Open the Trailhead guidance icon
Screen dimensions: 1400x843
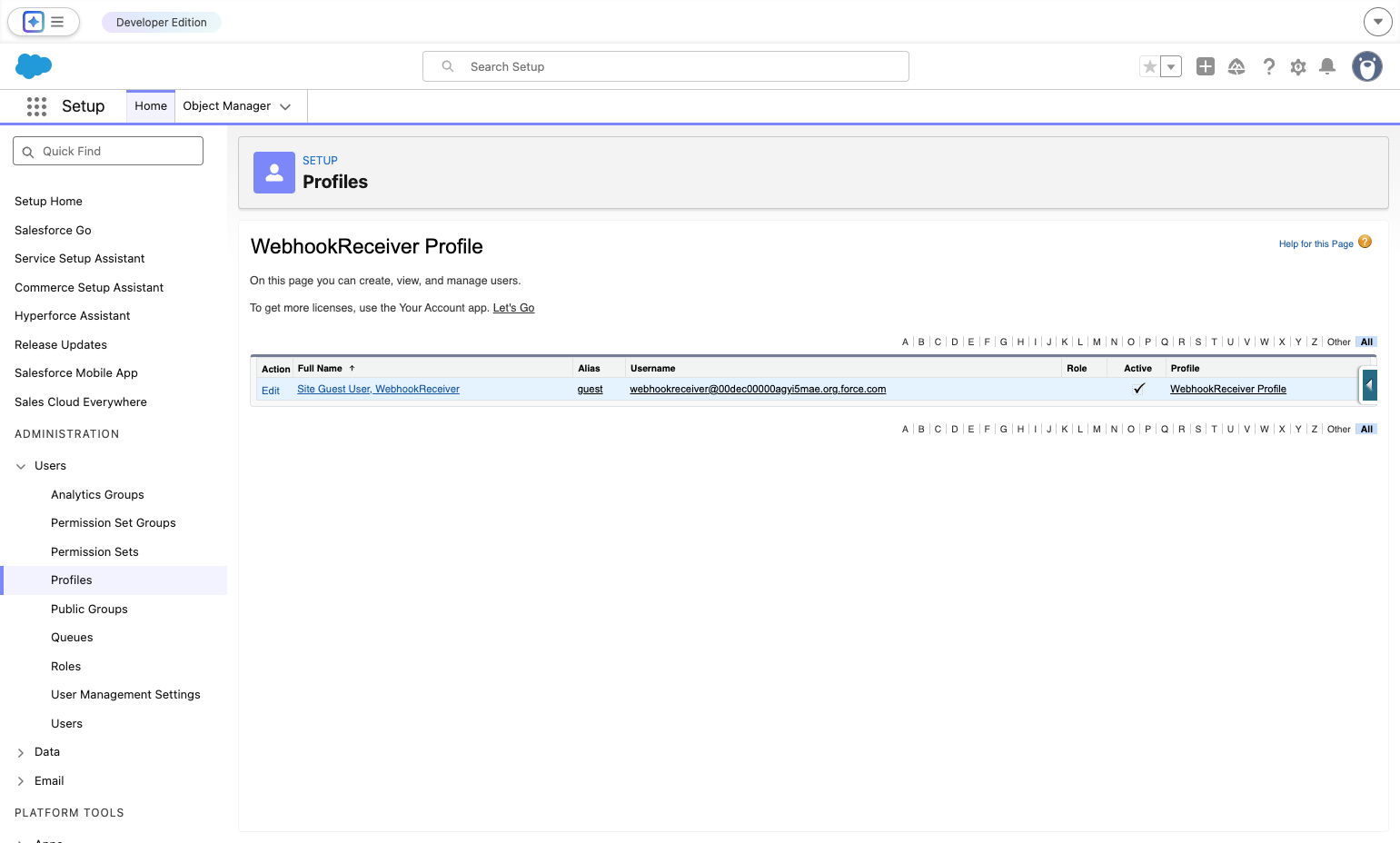[x=1236, y=66]
